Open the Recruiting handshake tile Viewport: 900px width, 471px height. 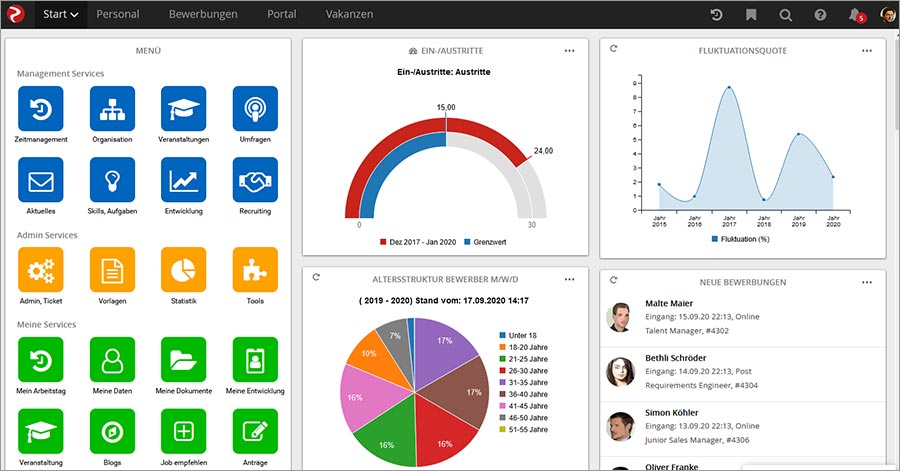point(255,180)
